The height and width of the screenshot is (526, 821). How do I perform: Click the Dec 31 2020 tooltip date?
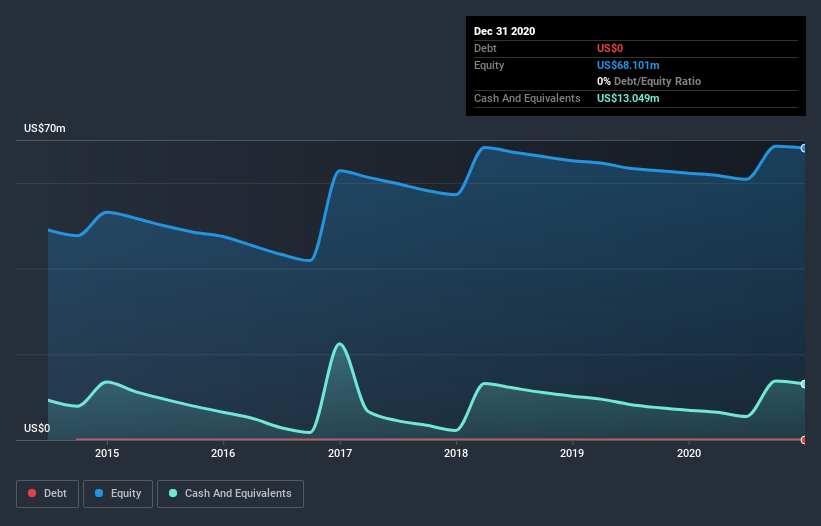(504, 31)
